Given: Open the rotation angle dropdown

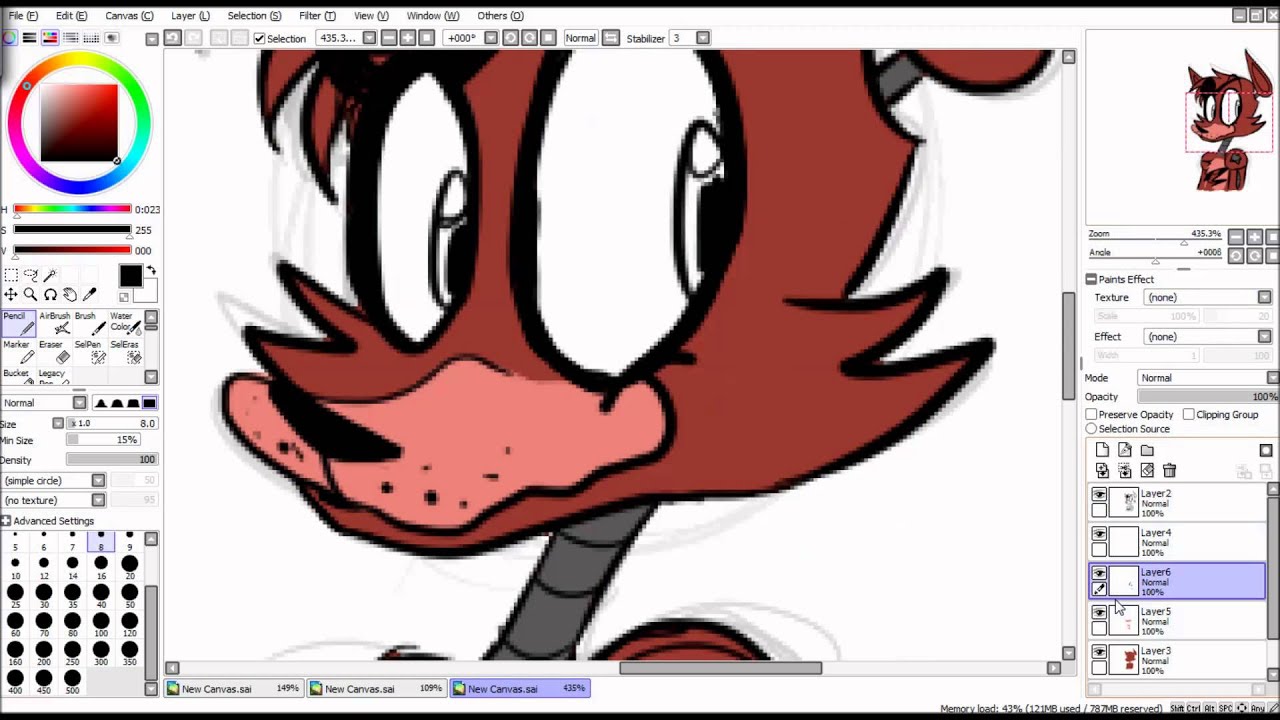Looking at the screenshot, I should tap(490, 38).
